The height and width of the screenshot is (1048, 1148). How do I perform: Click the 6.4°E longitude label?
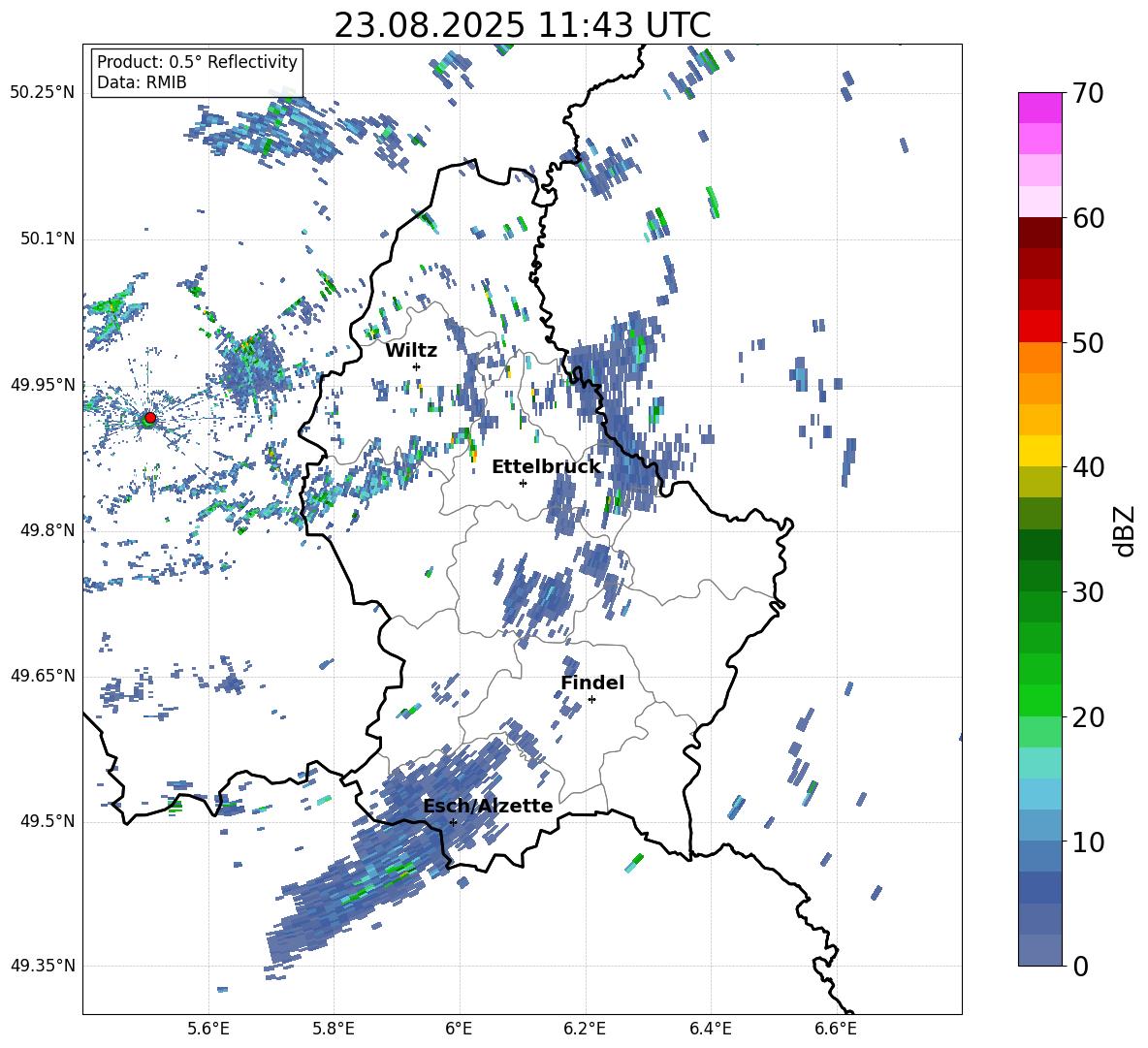(x=710, y=1029)
